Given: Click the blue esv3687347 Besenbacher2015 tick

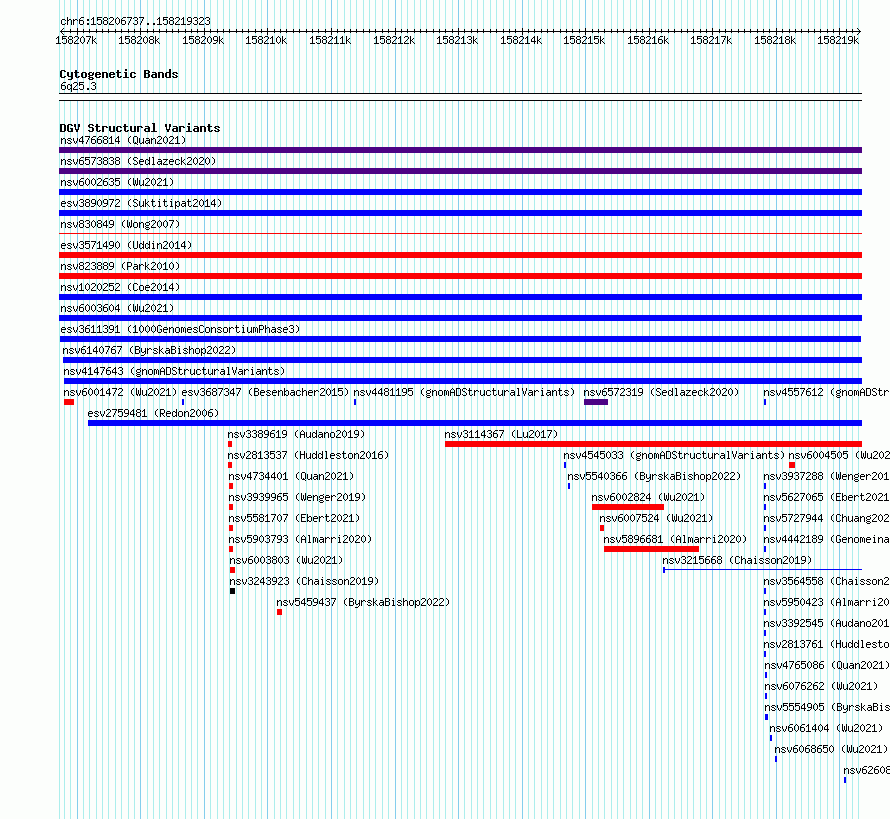Looking at the screenshot, I should pos(183,402).
